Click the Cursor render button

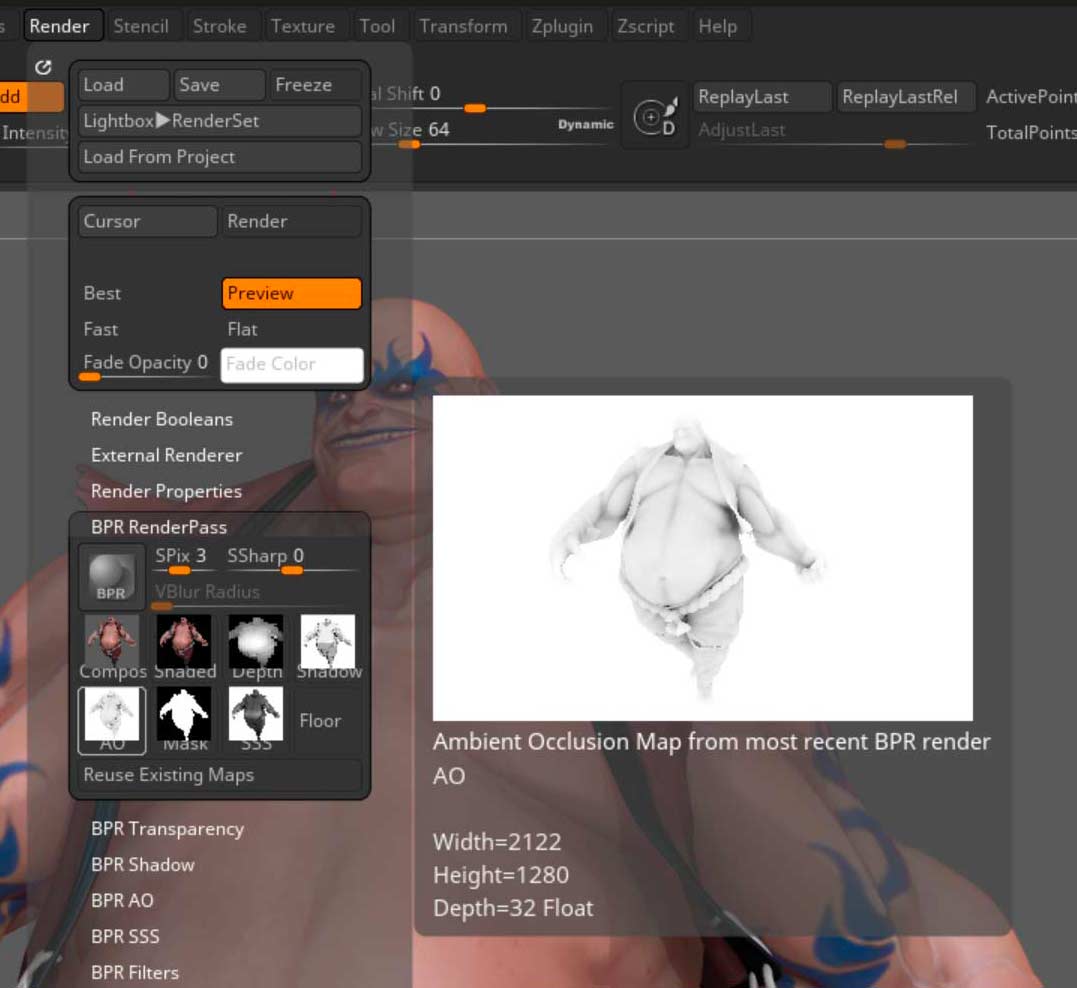[148, 221]
